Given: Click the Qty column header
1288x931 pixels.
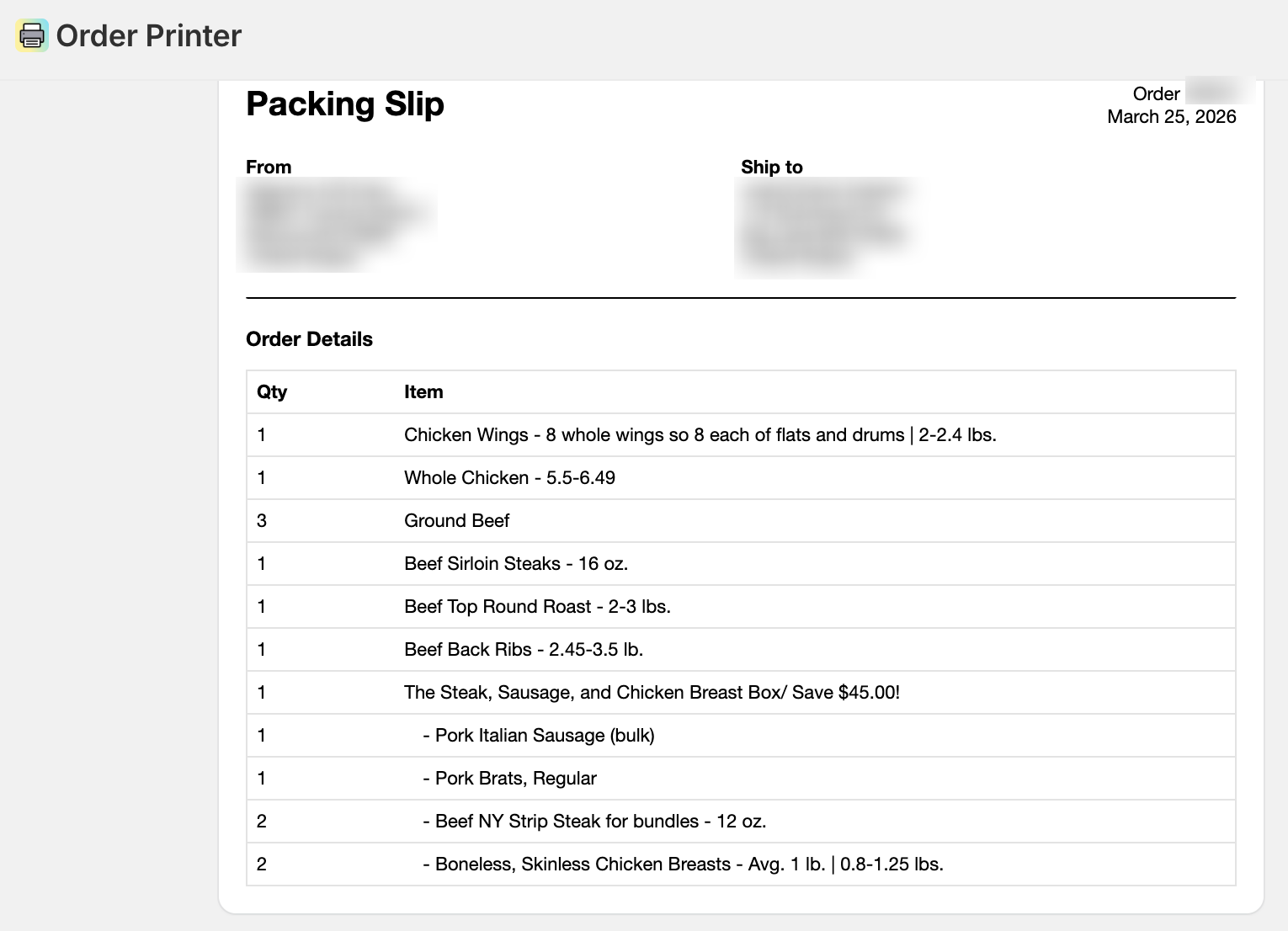Looking at the screenshot, I should (272, 391).
